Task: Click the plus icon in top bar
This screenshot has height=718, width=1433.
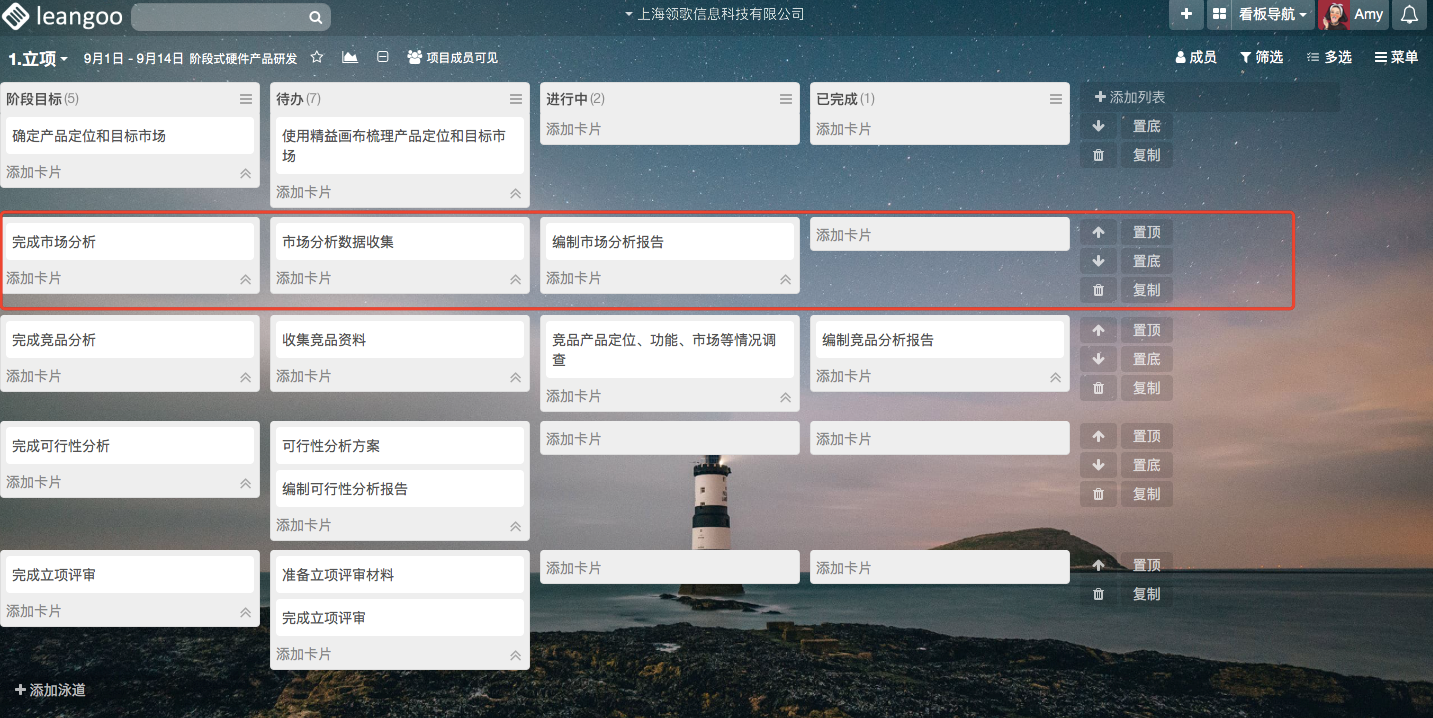Action: pos(1186,14)
